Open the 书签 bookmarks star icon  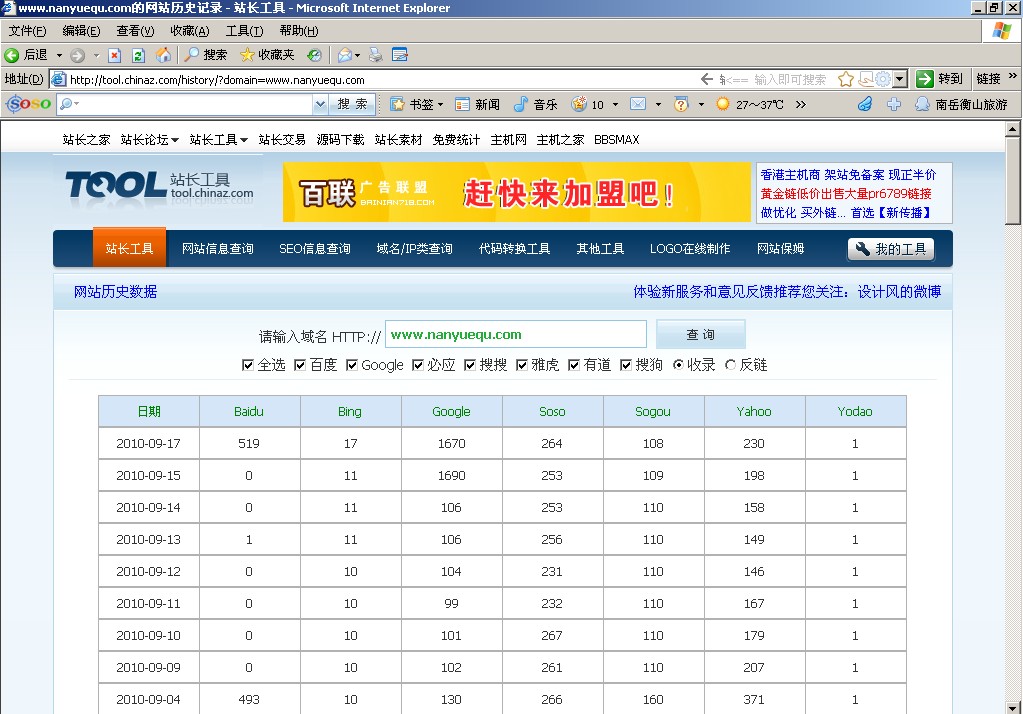point(397,104)
